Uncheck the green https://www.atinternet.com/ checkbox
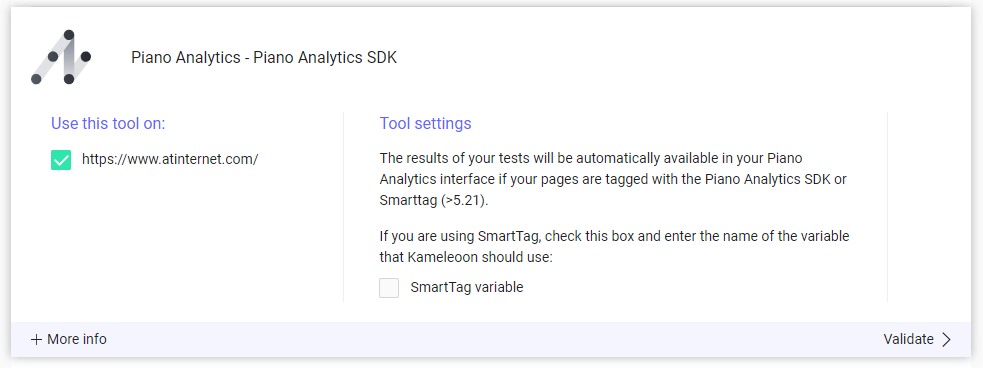The width and height of the screenshot is (983, 368). 61,160
